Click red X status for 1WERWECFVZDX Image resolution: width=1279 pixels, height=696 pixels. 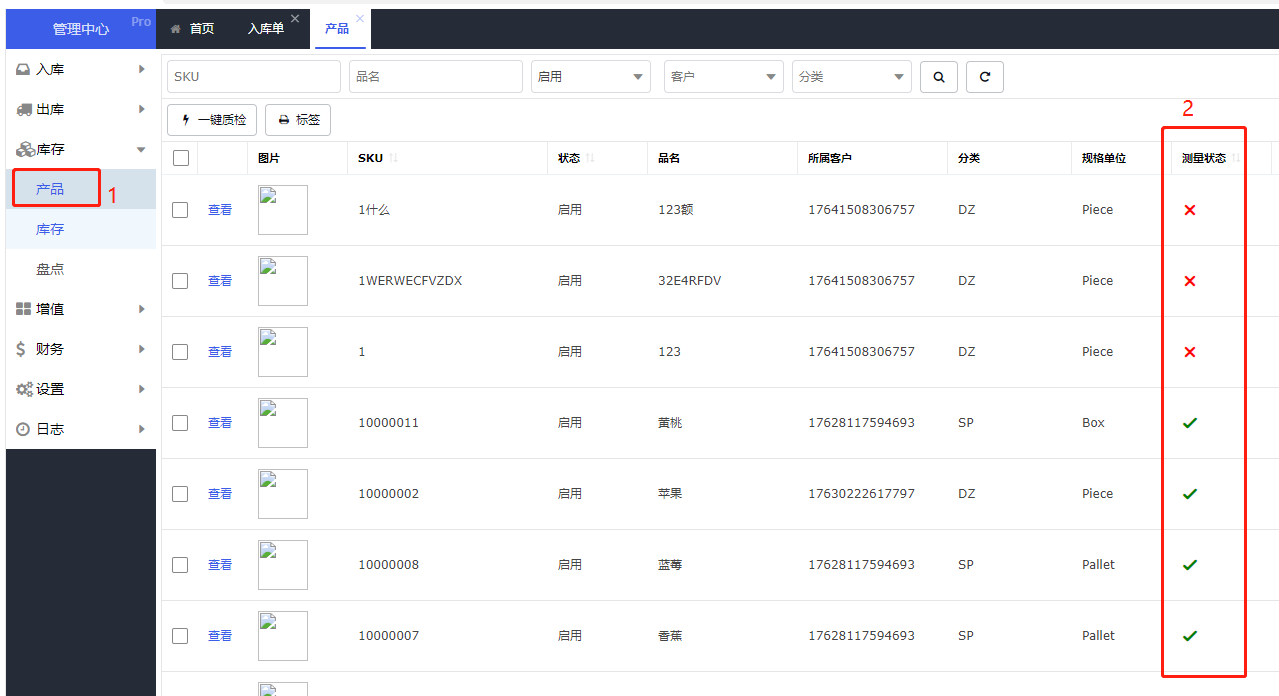pyautogui.click(x=1190, y=281)
